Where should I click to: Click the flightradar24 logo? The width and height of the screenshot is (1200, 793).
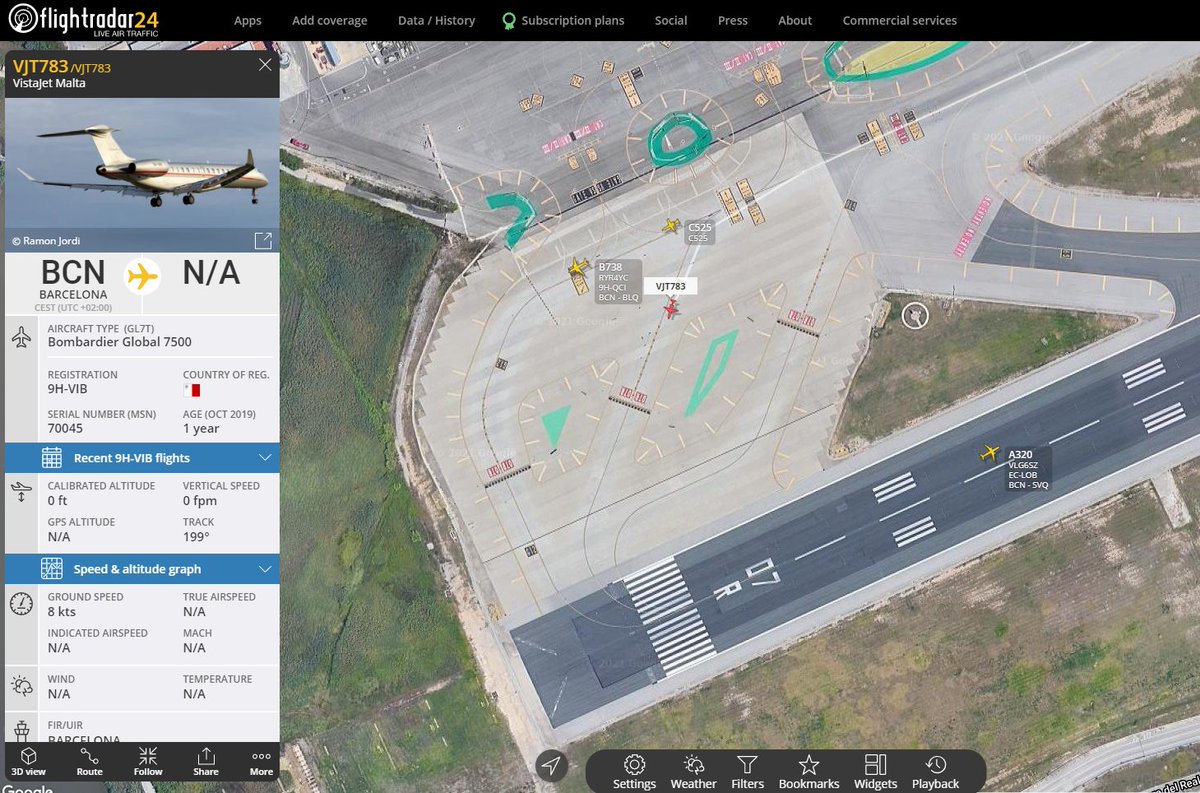pyautogui.click(x=83, y=20)
